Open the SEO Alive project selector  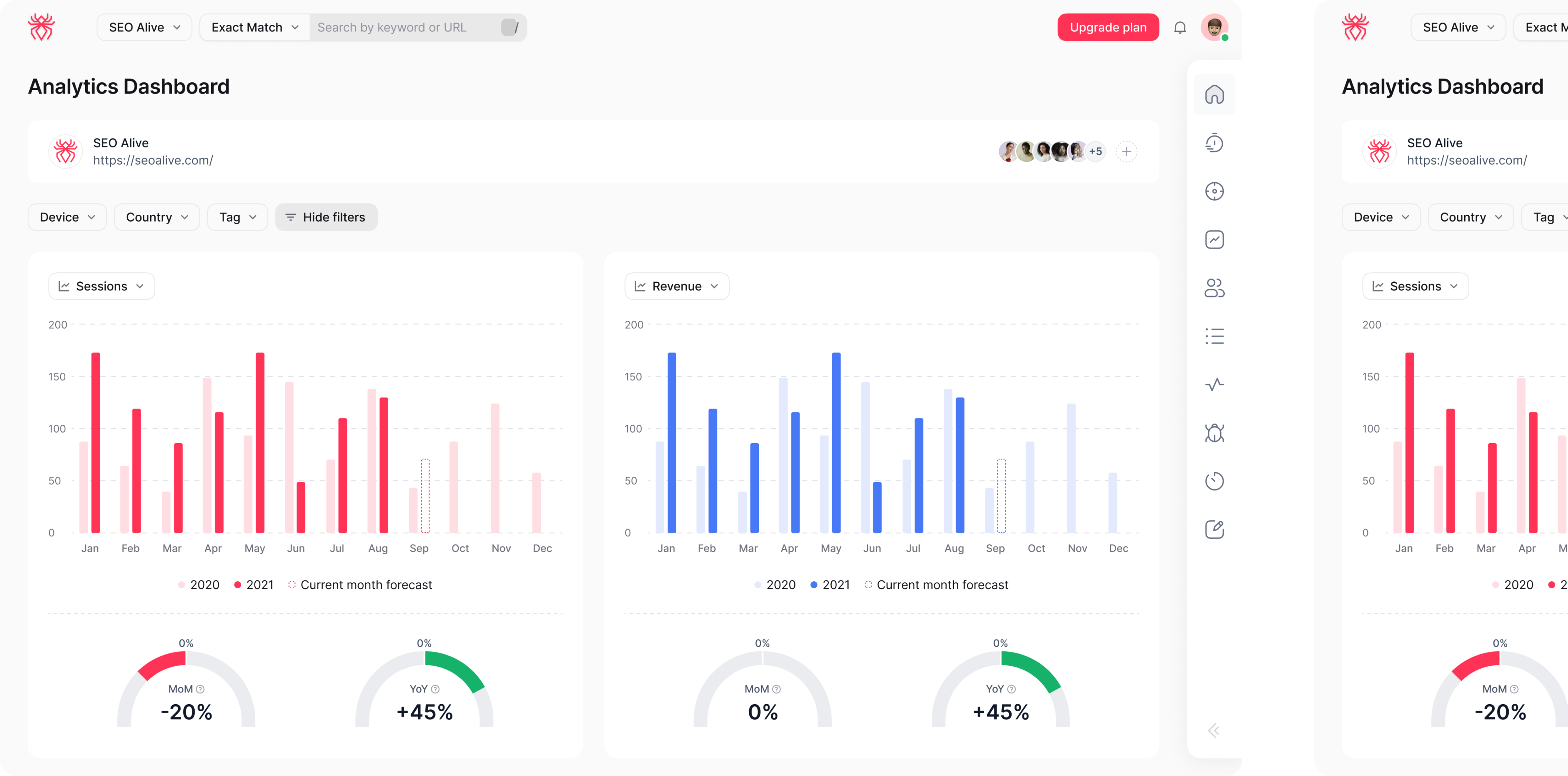144,27
